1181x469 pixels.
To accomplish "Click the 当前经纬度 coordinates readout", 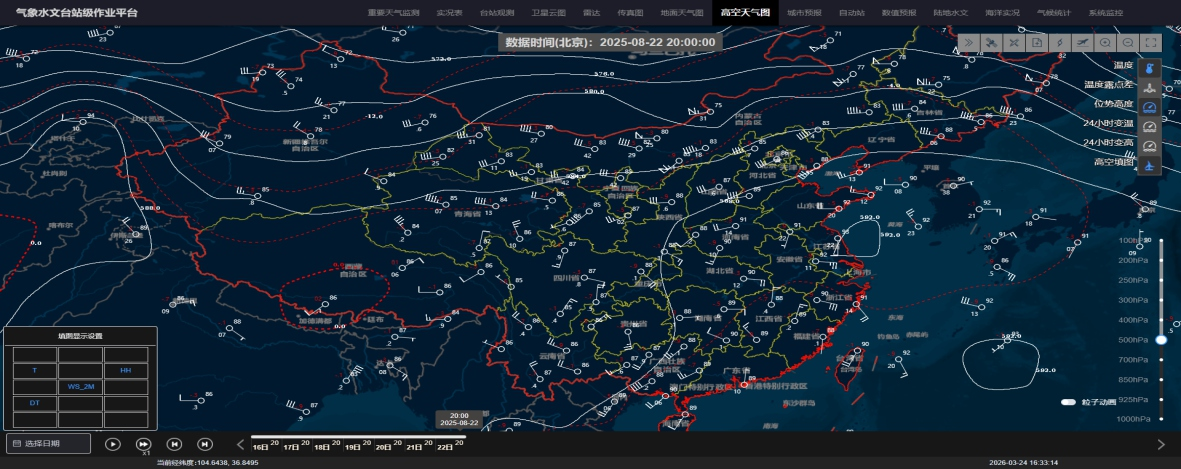I will point(207,463).
